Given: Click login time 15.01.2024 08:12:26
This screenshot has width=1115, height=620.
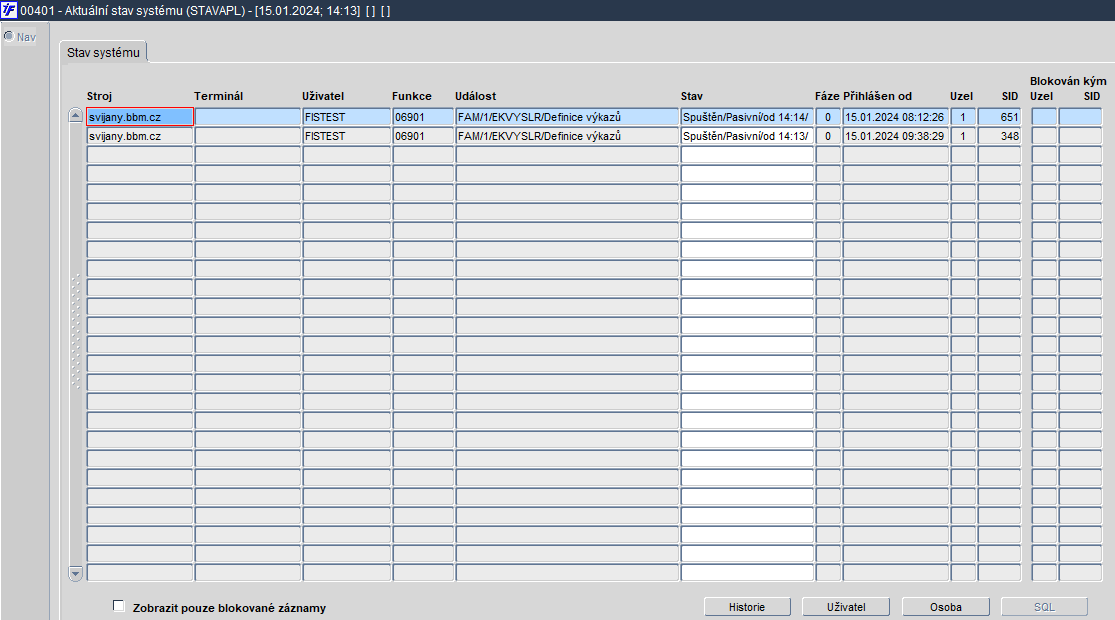Looking at the screenshot, I should coord(895,117).
